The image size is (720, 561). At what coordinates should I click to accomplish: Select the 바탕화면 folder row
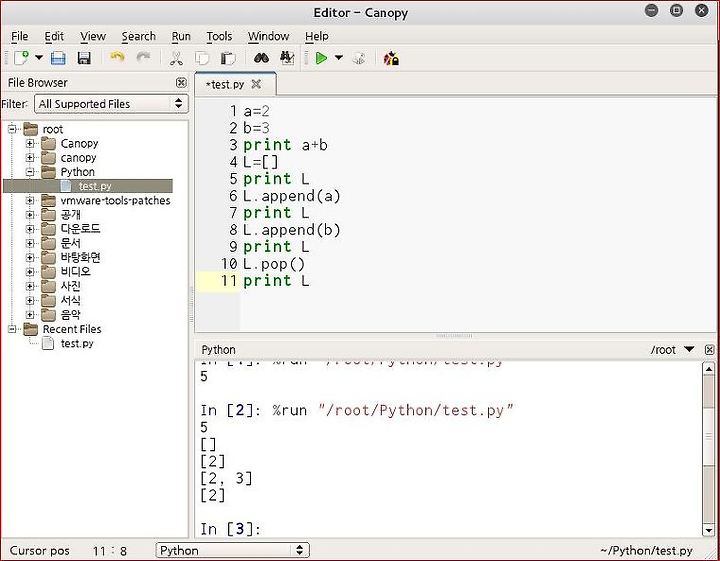point(80,258)
